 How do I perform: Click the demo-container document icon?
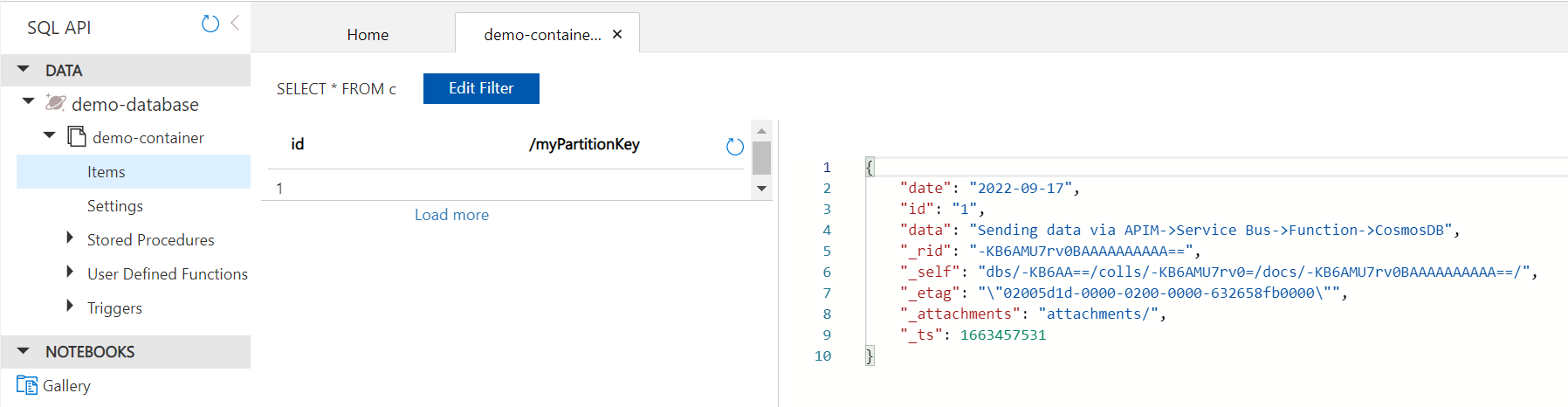[x=77, y=136]
